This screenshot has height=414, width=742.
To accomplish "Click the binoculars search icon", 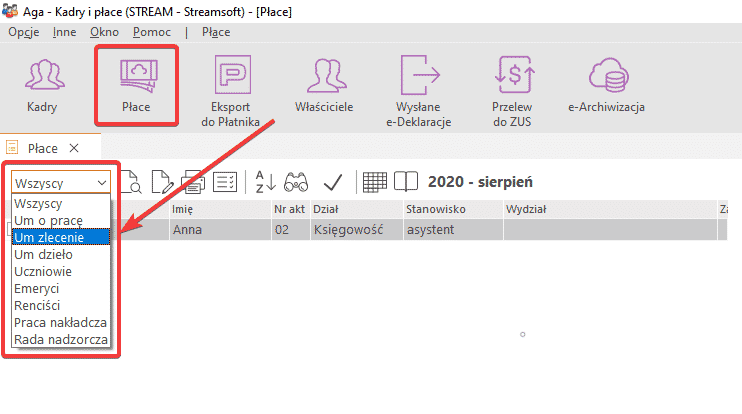I will (296, 182).
